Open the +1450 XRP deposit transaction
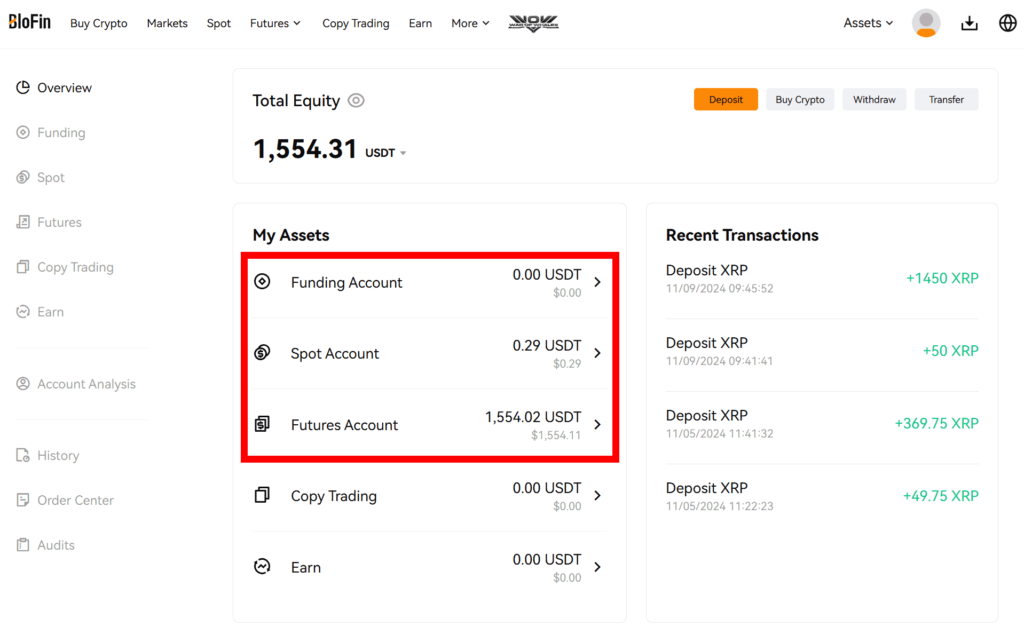The image size is (1024, 635). click(x=822, y=279)
